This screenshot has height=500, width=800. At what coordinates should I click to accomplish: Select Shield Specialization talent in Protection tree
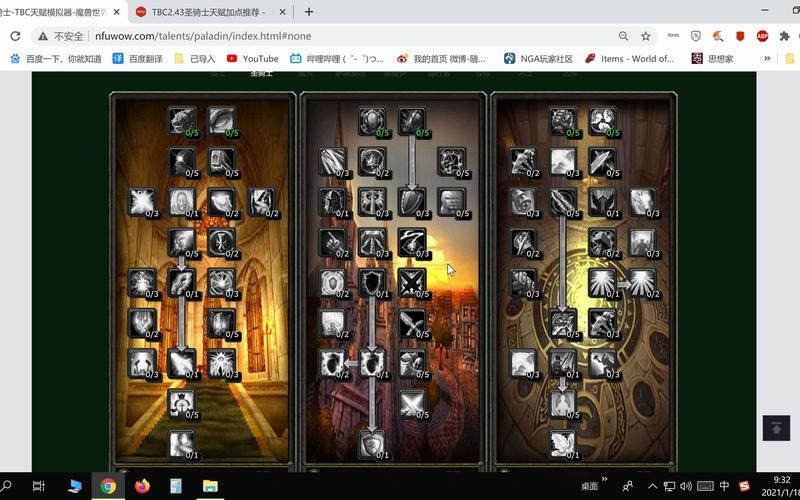(412, 201)
